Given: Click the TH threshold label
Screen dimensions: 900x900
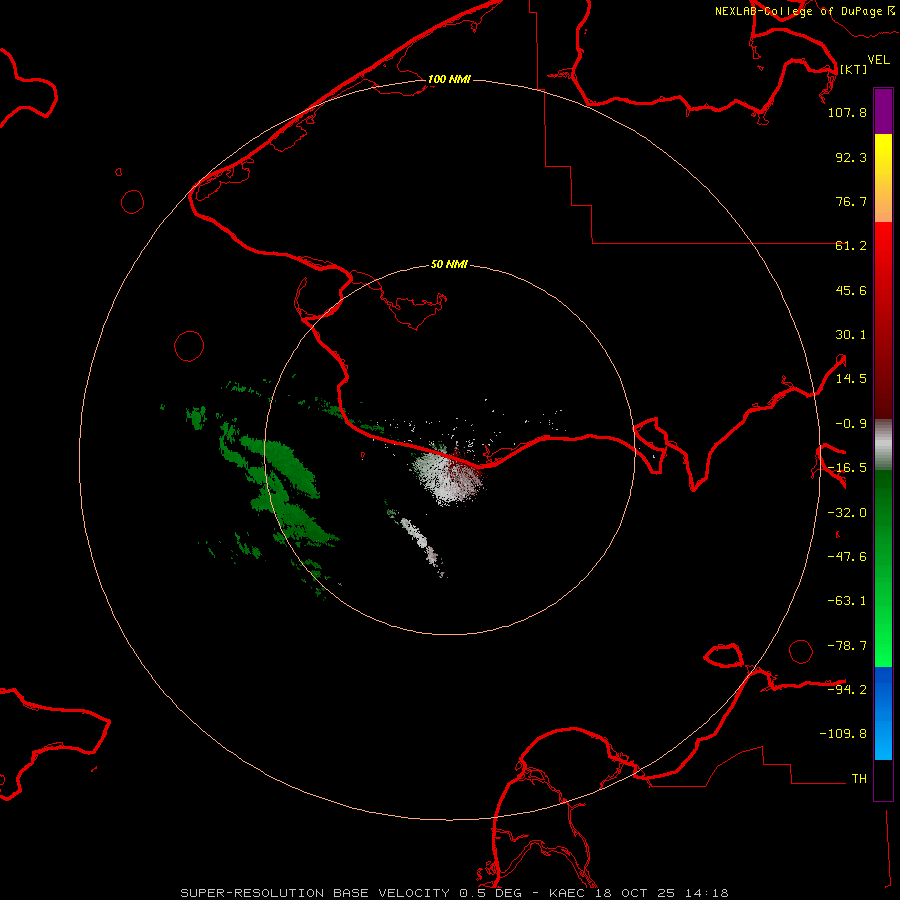Looking at the screenshot, I should click(859, 779).
